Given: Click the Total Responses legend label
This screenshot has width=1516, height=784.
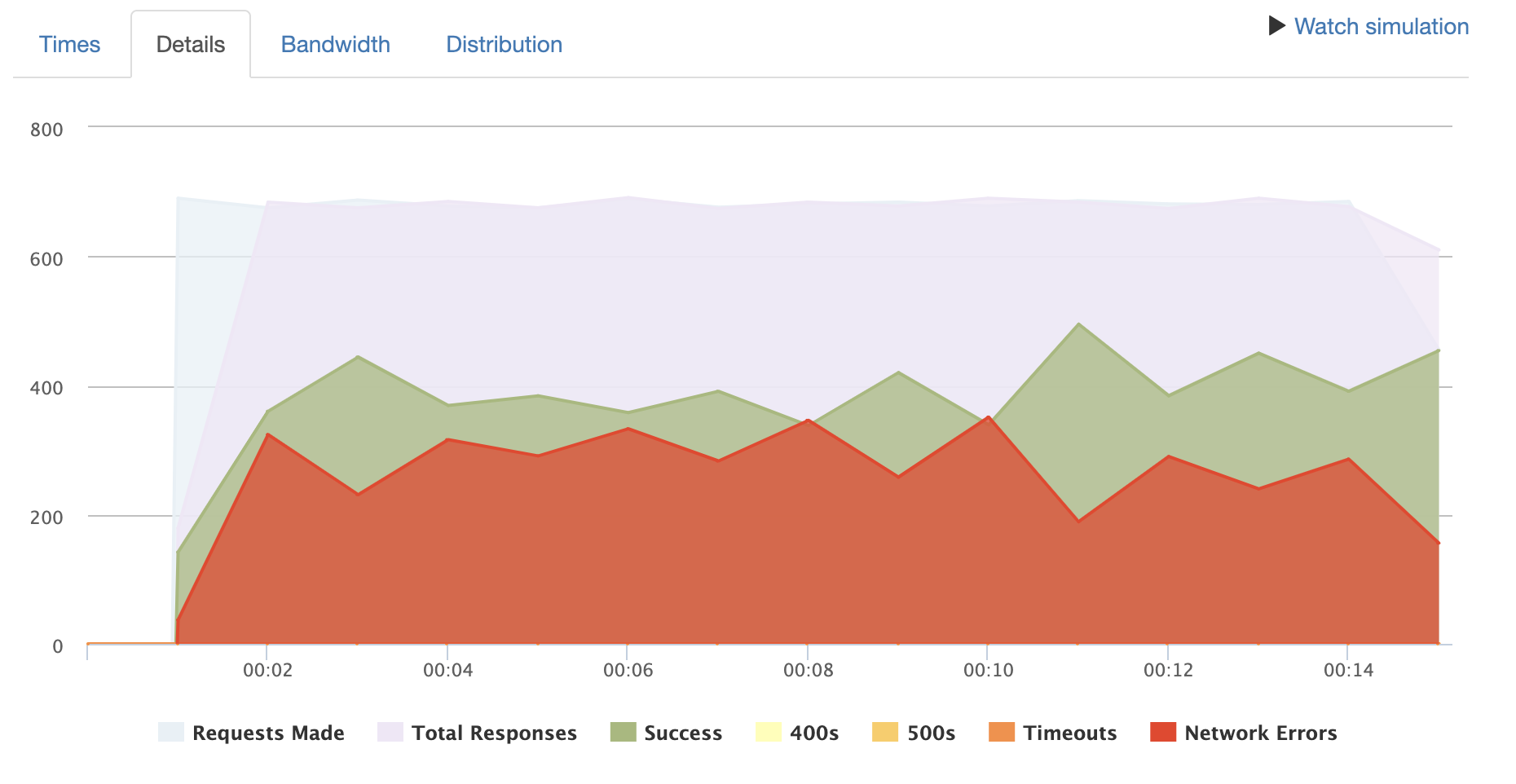Looking at the screenshot, I should click(494, 733).
